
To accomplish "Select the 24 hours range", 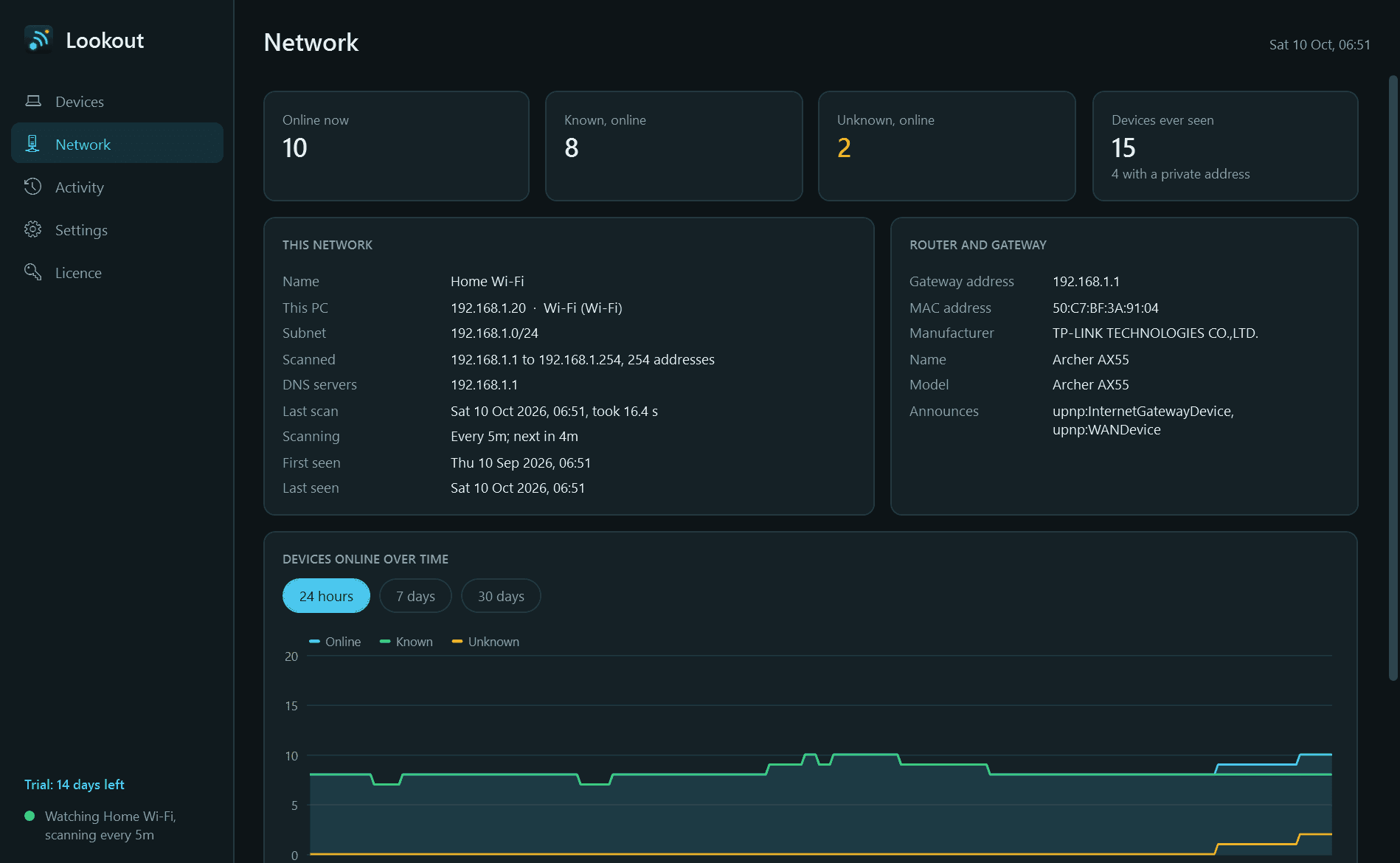I will (x=326, y=596).
